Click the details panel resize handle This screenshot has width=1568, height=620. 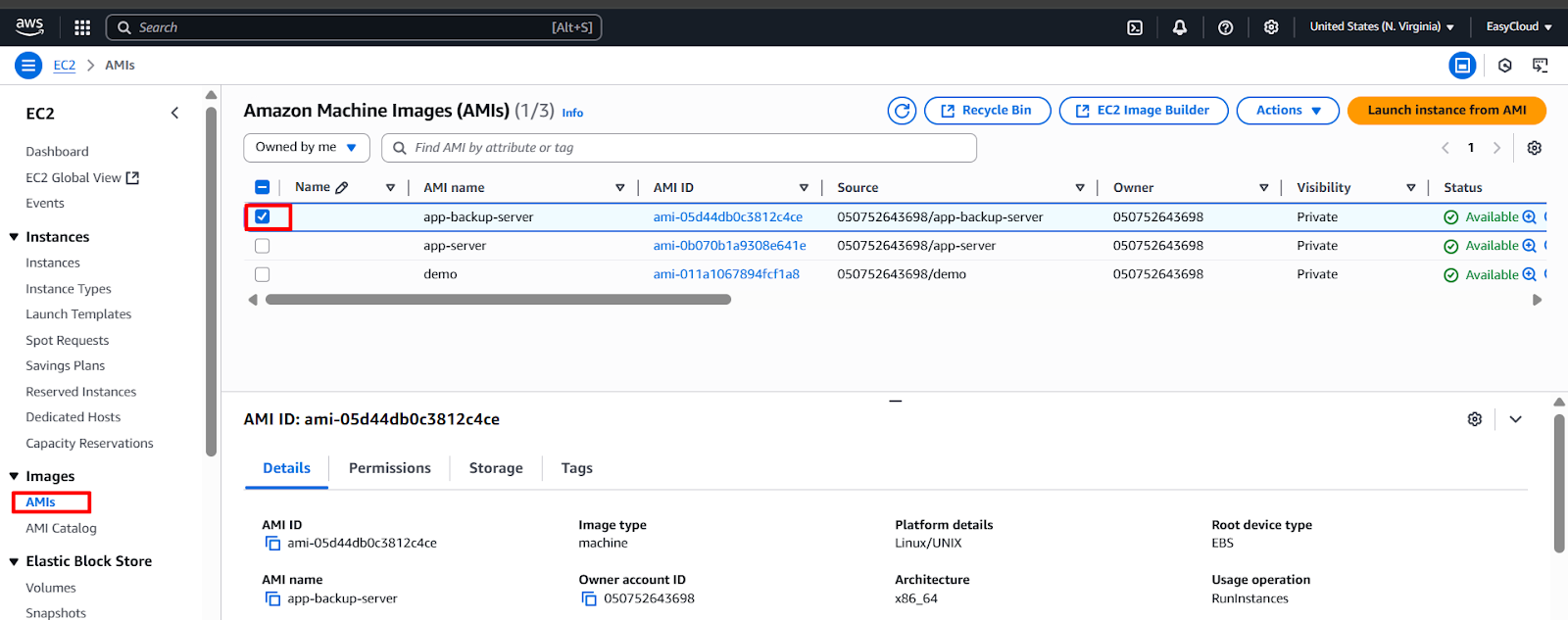(895, 401)
